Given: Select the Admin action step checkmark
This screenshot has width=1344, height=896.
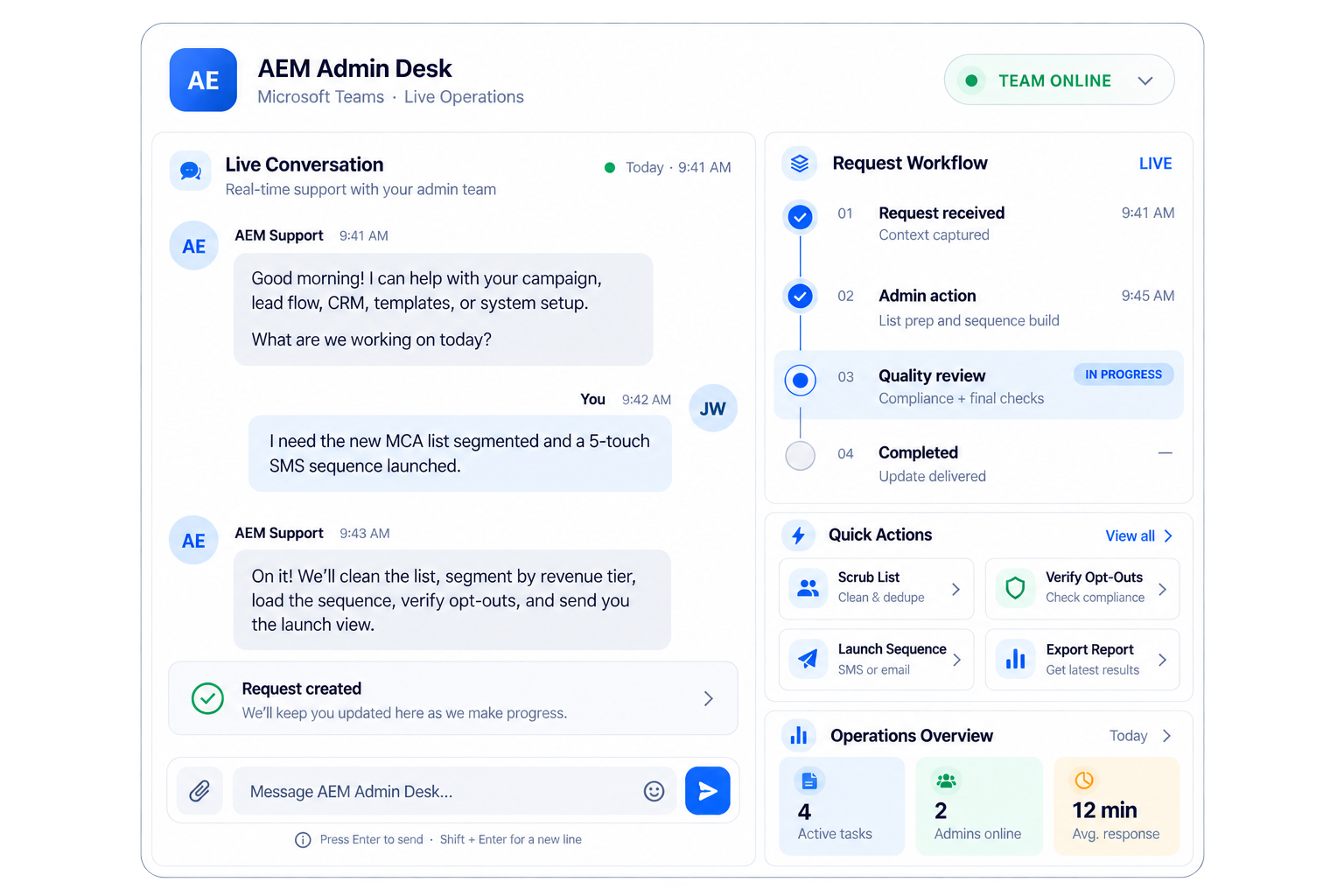Looking at the screenshot, I should (x=800, y=297).
